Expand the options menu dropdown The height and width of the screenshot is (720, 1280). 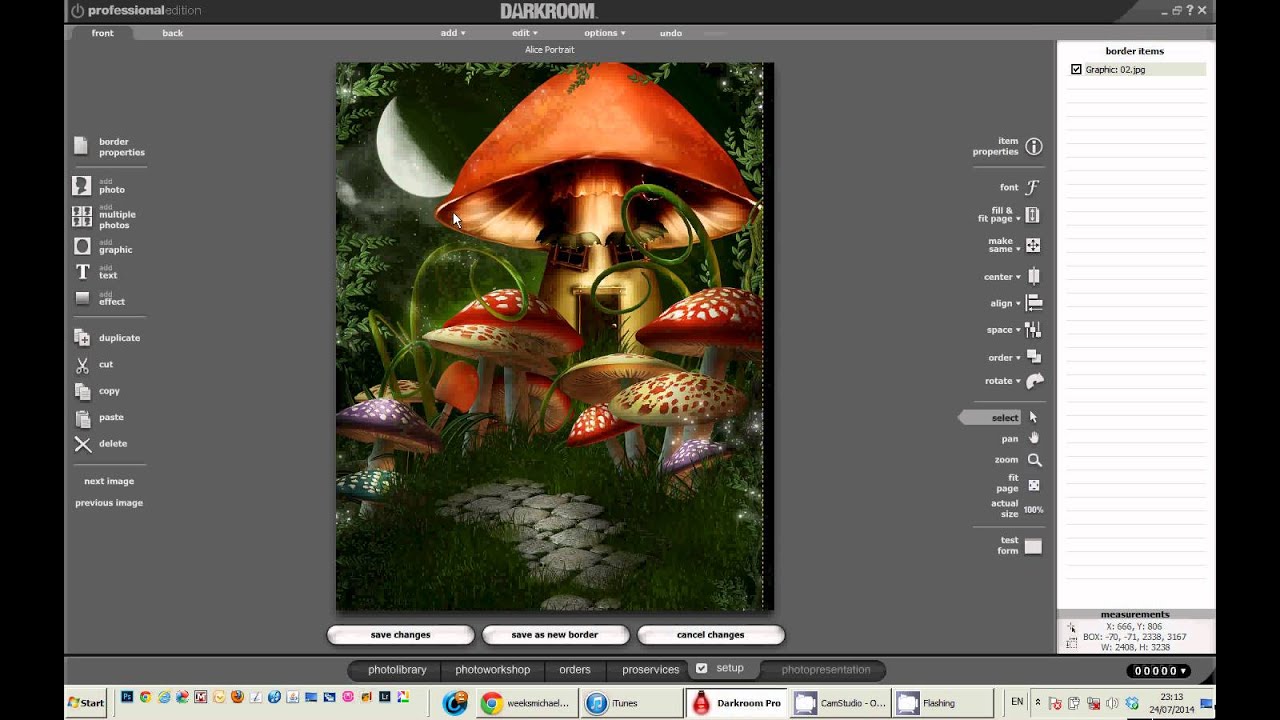tap(605, 33)
